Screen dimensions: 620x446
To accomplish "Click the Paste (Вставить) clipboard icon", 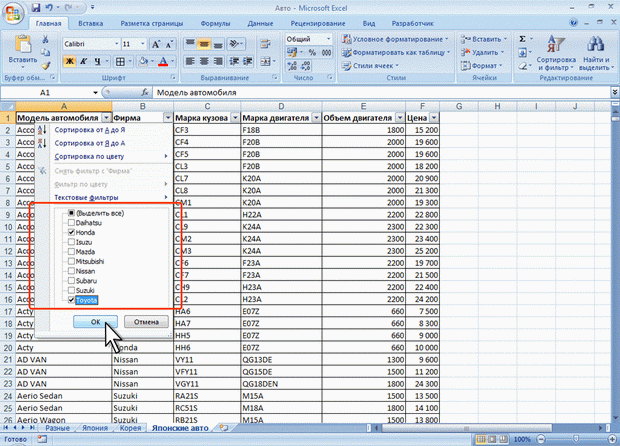I will click(23, 44).
